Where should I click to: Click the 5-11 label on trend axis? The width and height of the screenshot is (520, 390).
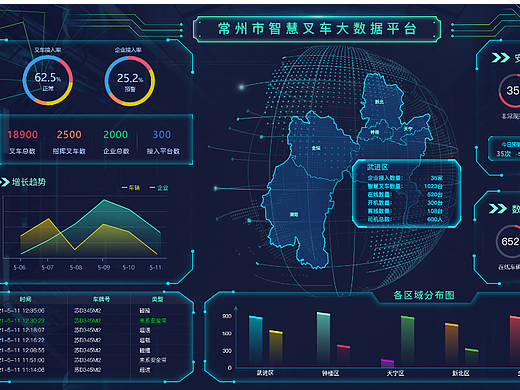155,267
